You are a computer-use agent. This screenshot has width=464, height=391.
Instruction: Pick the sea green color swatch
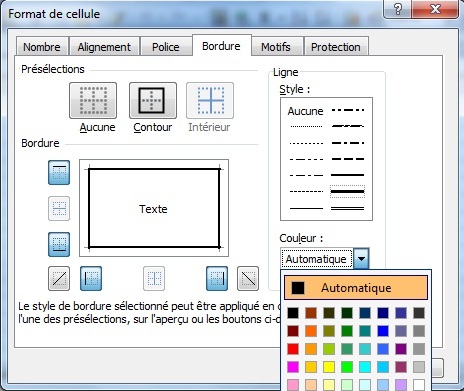click(x=347, y=349)
